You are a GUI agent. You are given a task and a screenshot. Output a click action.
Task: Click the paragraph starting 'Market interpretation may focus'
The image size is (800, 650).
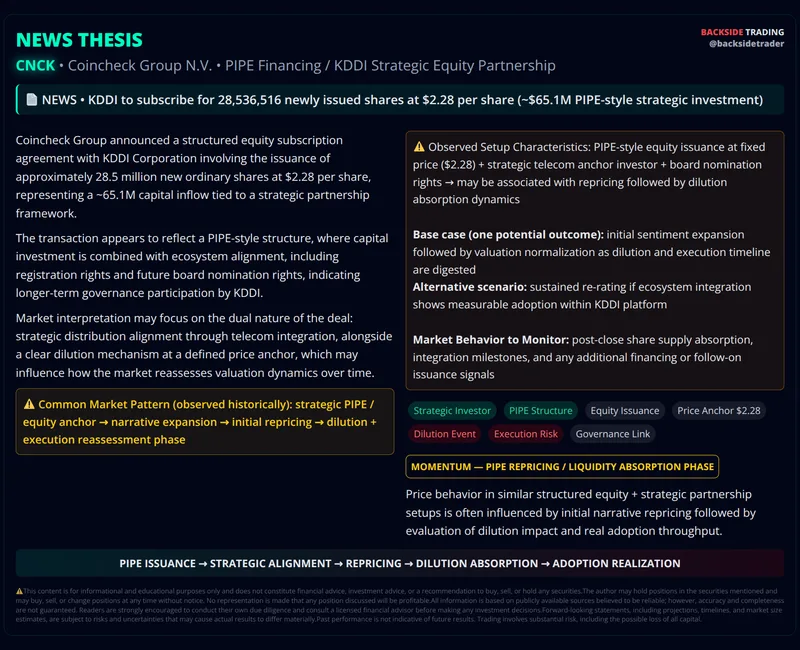click(x=204, y=345)
